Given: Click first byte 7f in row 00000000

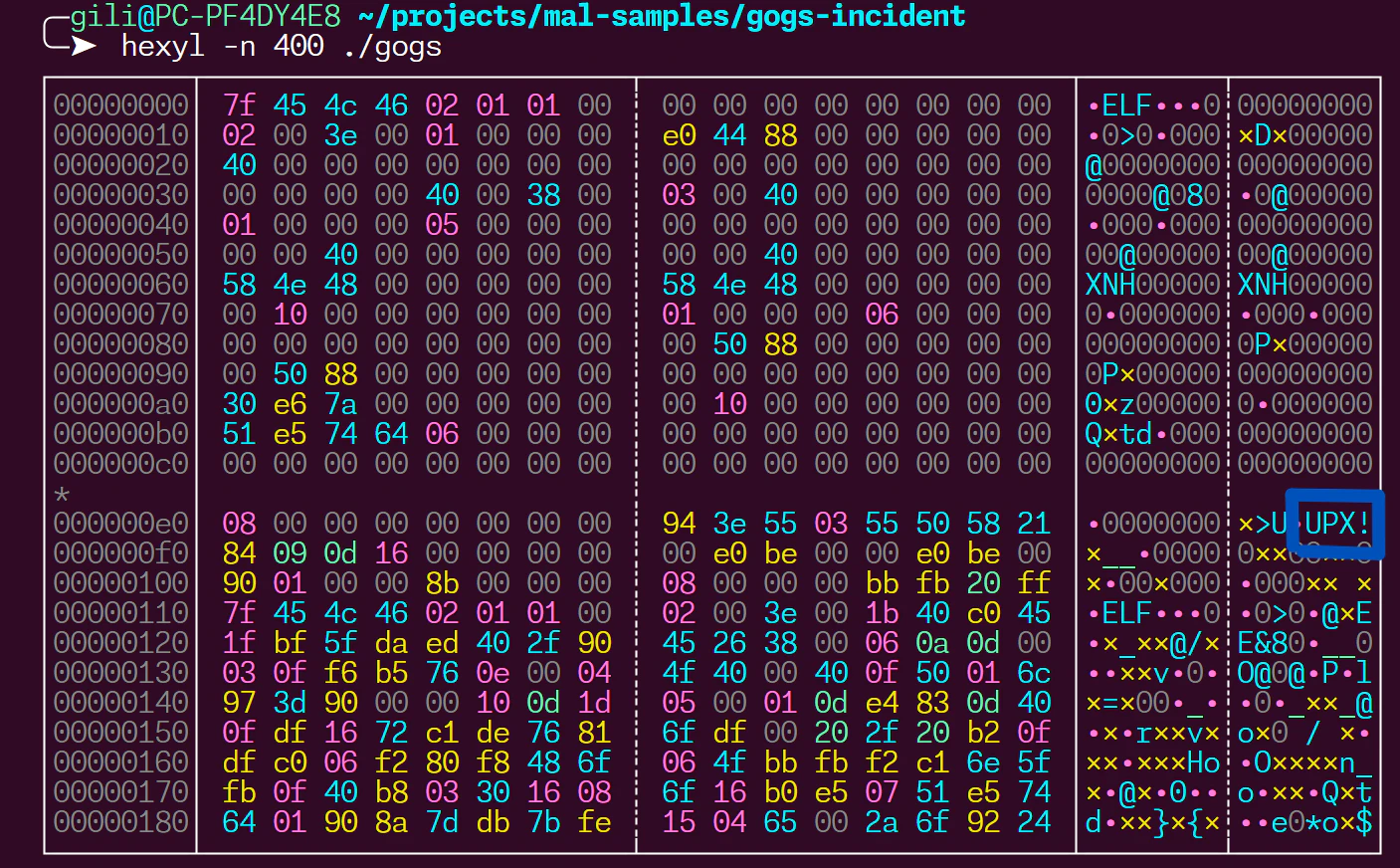Looking at the screenshot, I should [x=239, y=106].
